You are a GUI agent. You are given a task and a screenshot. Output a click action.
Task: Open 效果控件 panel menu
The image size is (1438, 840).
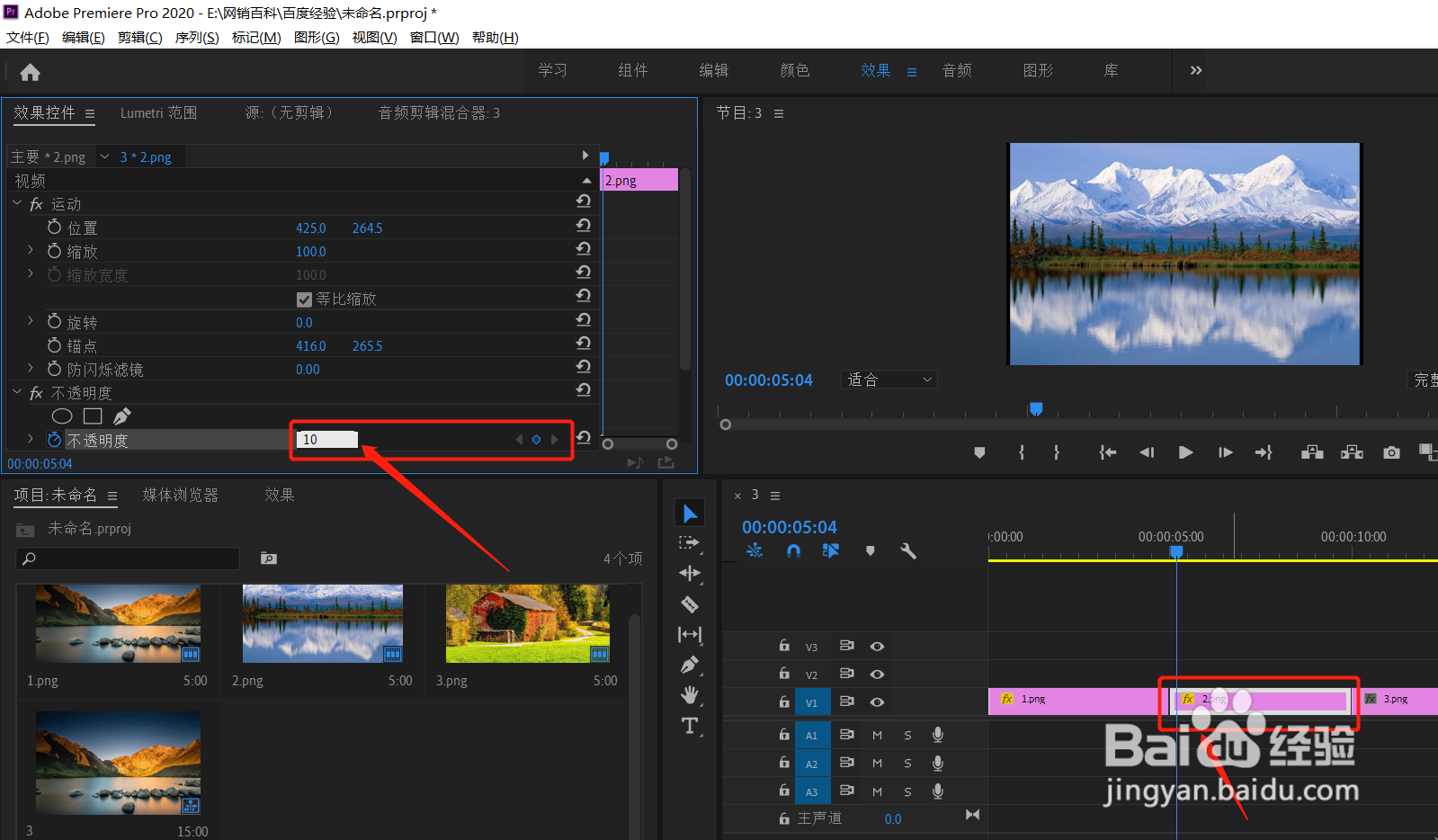pos(90,113)
